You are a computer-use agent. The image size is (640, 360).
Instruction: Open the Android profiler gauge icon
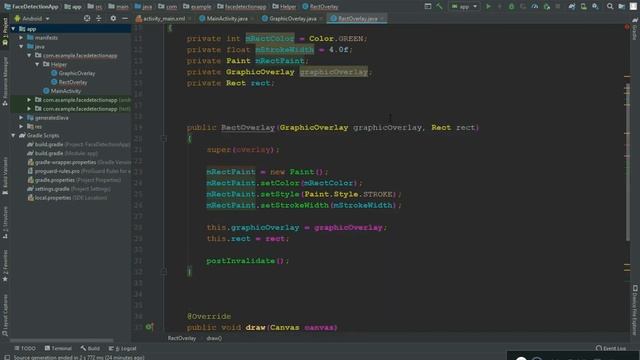pos(535,7)
